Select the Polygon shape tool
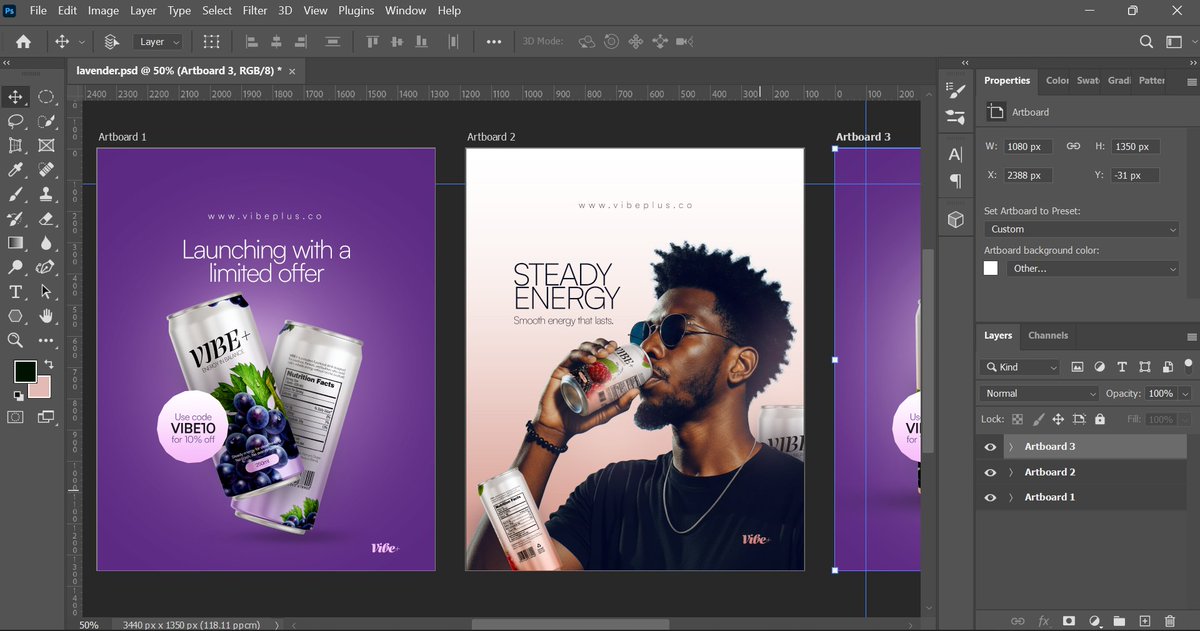 point(16,316)
